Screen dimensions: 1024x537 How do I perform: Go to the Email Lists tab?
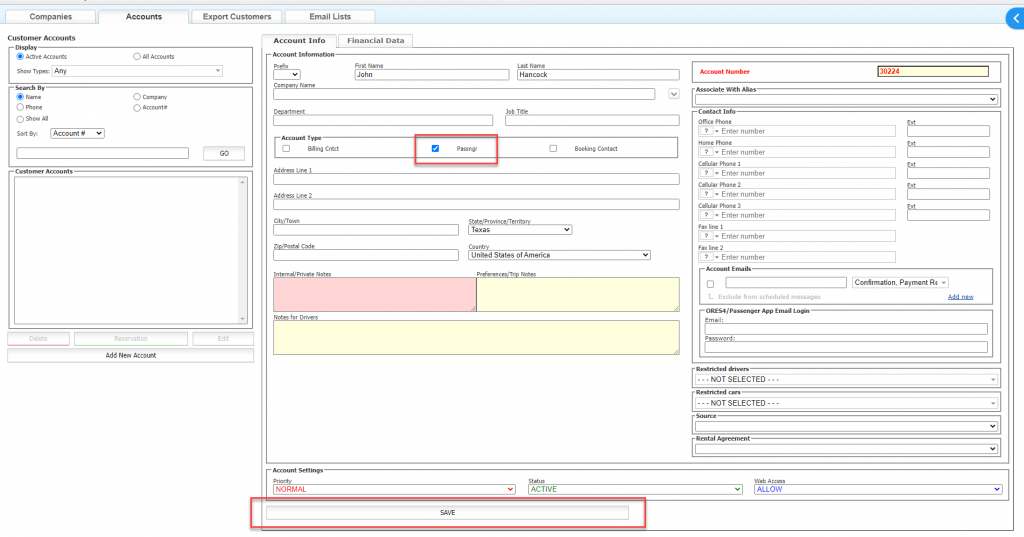click(330, 17)
